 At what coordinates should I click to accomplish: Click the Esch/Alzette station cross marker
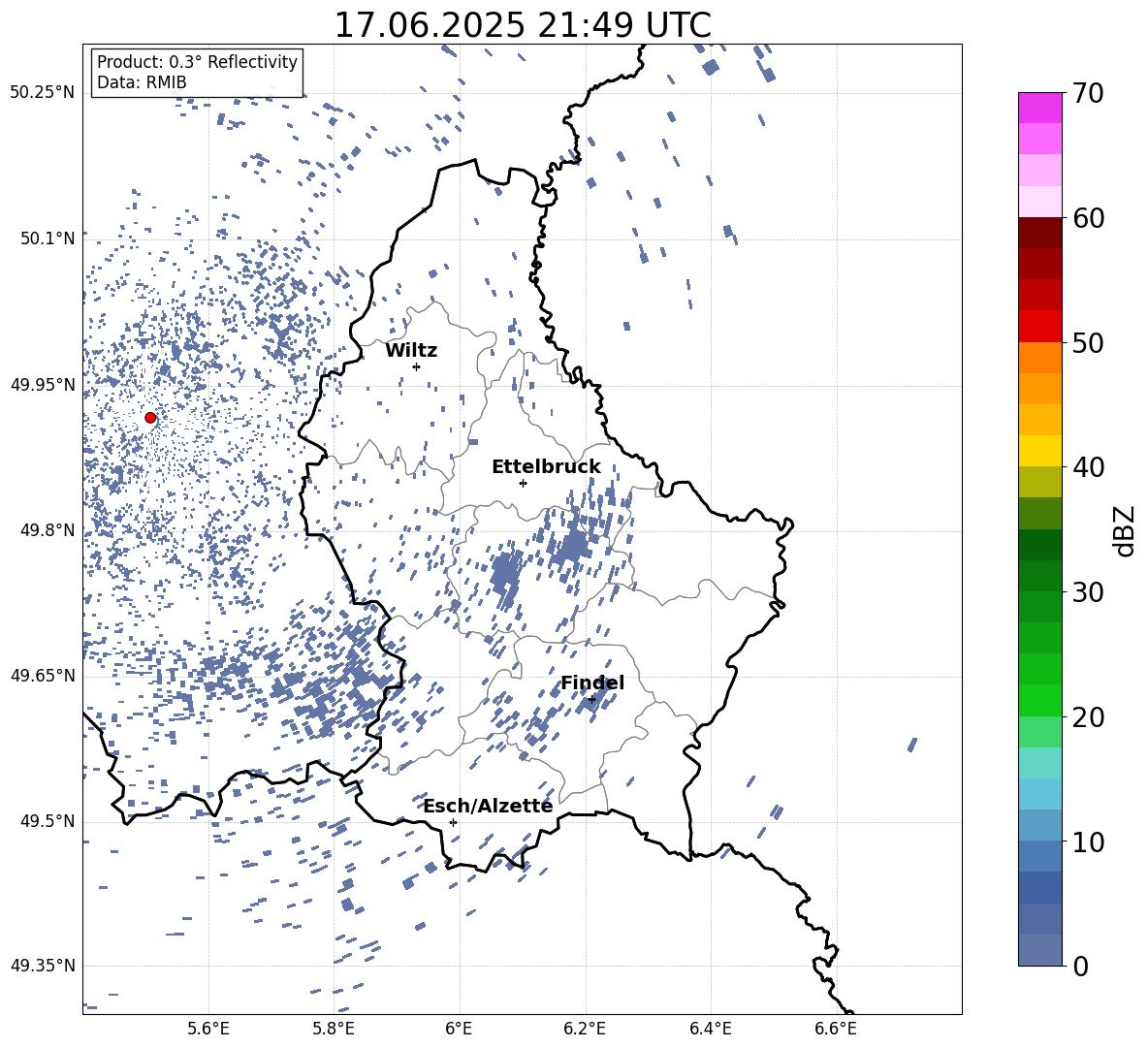coord(453,822)
